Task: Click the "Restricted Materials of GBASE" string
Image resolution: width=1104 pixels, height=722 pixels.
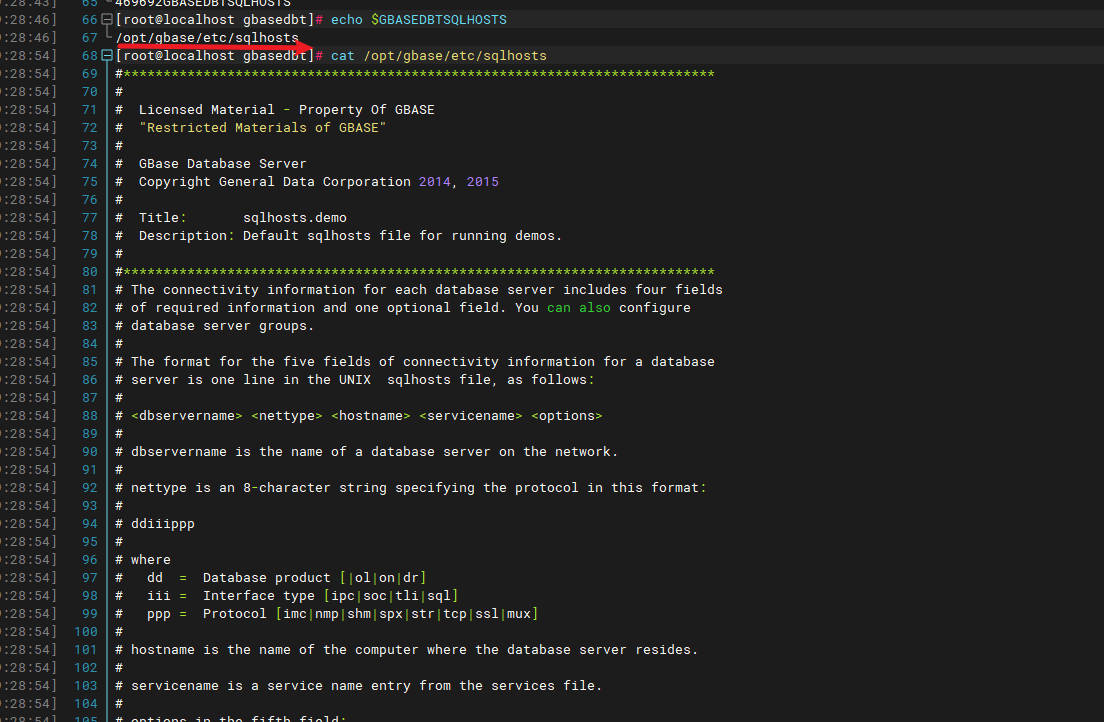Action: point(263,128)
